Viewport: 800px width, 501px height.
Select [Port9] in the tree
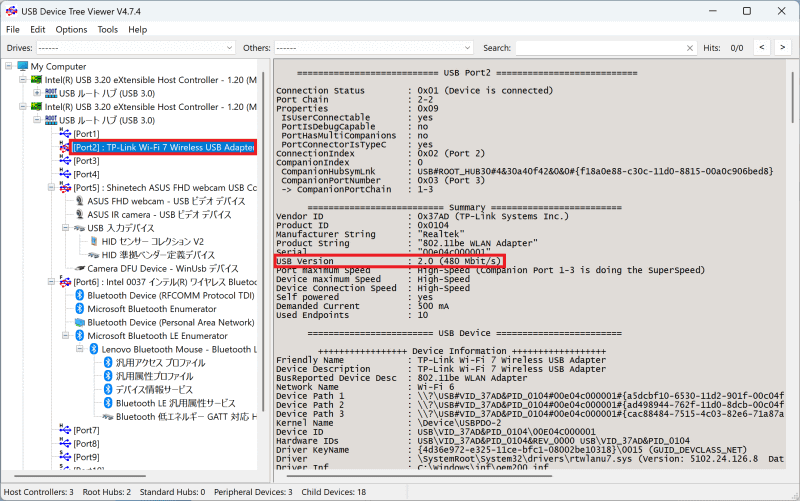click(x=86, y=457)
